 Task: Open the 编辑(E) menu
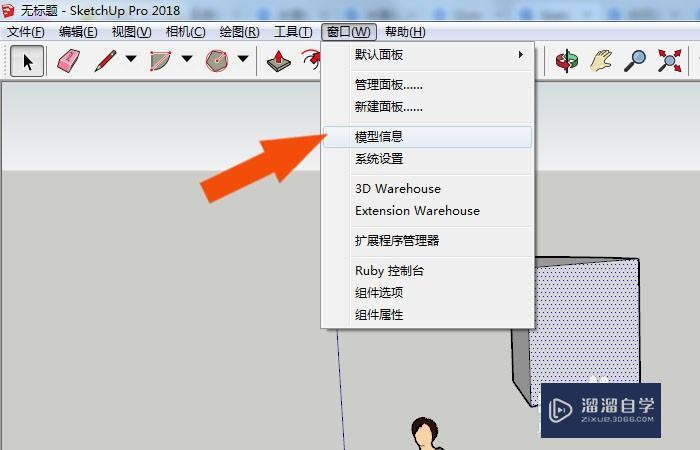78,32
